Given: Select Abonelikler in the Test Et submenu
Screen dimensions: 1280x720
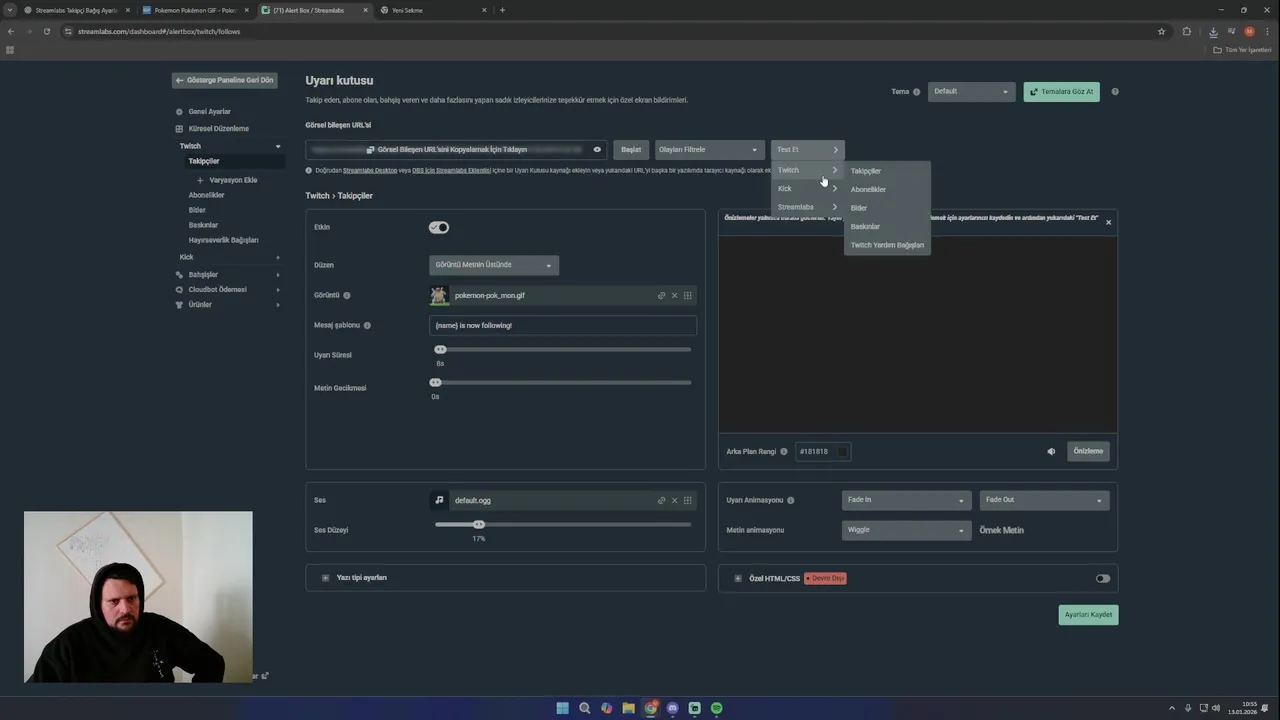Looking at the screenshot, I should (868, 190).
